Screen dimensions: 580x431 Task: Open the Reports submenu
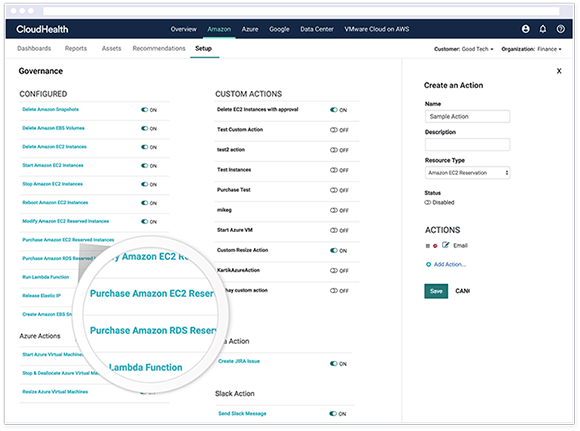click(x=76, y=48)
